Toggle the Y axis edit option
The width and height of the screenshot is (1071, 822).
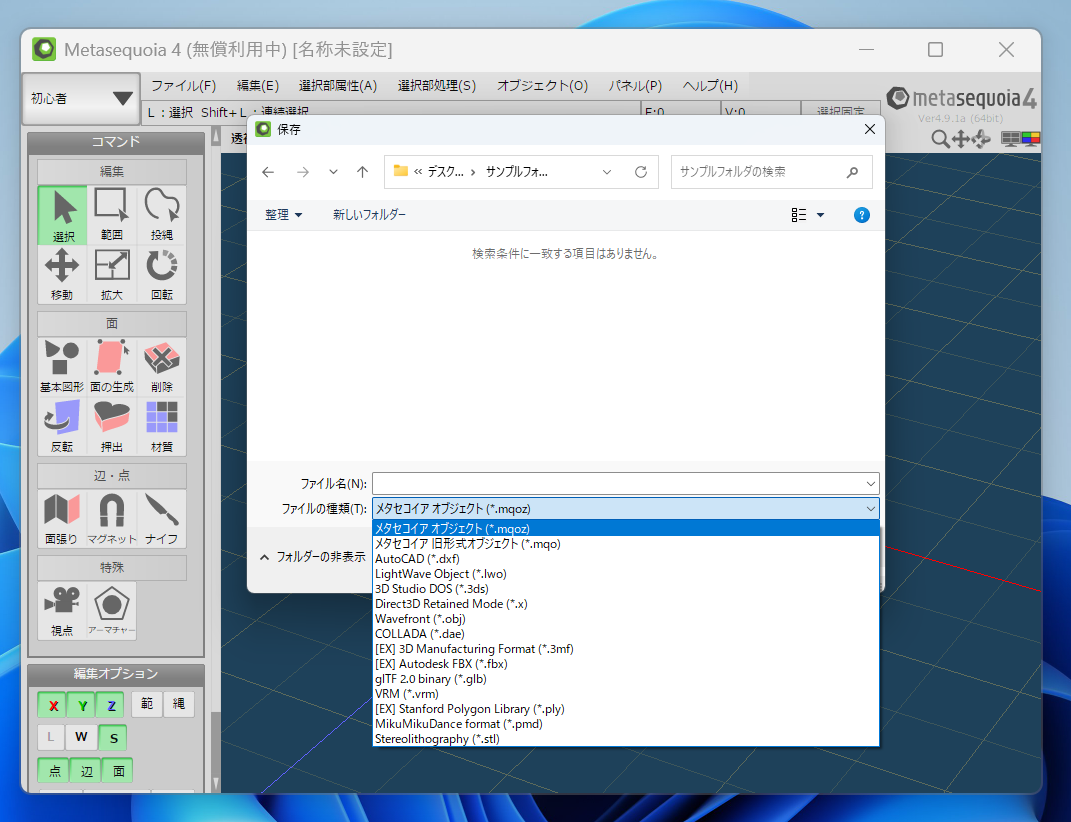pyautogui.click(x=82, y=705)
